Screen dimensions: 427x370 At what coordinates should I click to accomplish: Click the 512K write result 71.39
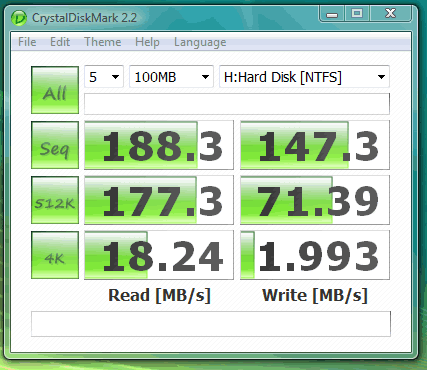click(x=315, y=200)
